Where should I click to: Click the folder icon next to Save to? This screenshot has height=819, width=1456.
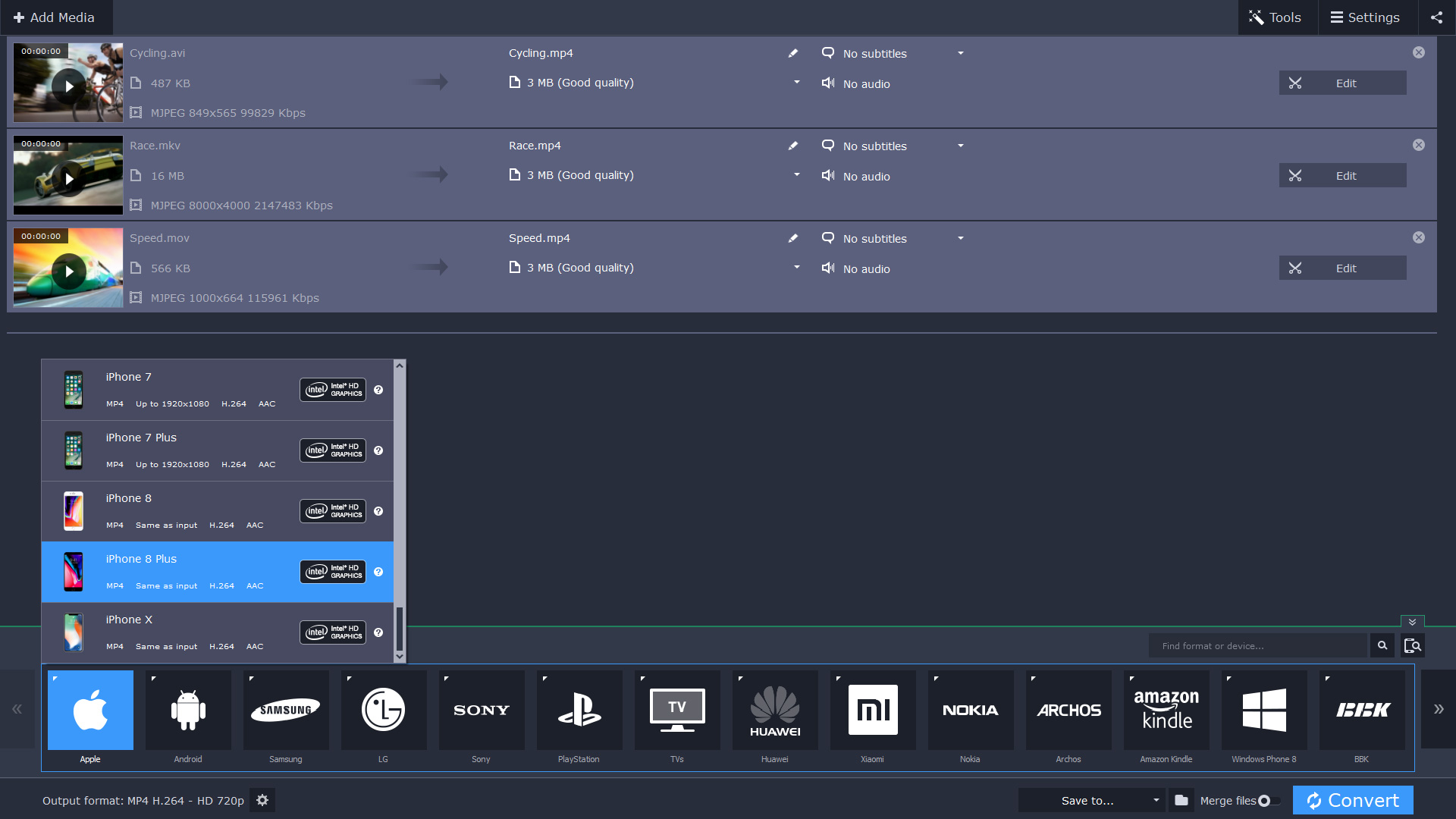1182,800
